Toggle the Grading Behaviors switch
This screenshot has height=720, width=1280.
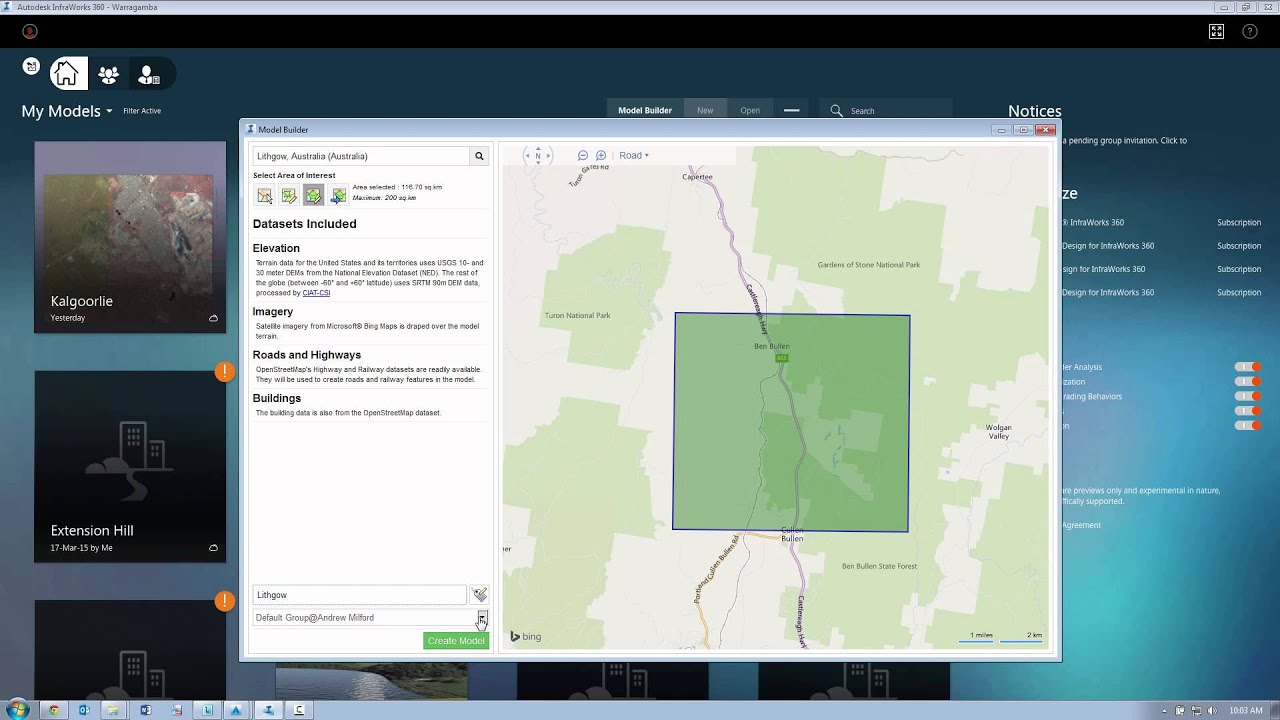[x=1248, y=396]
